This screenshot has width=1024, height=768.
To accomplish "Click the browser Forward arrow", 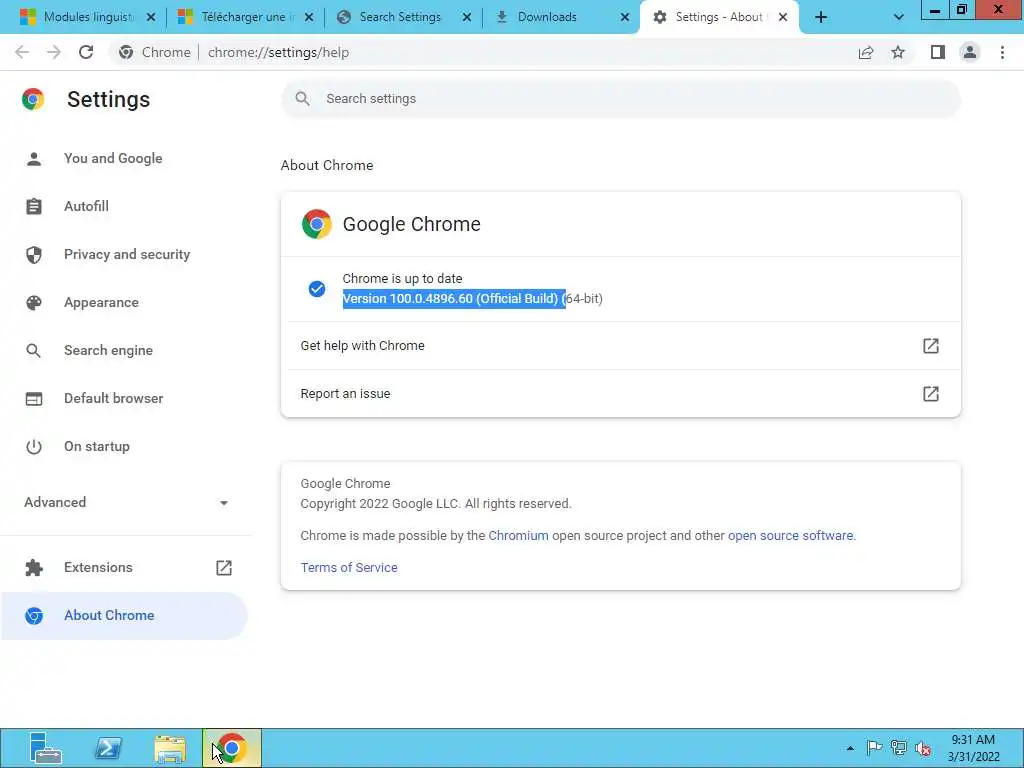I will pos(54,52).
